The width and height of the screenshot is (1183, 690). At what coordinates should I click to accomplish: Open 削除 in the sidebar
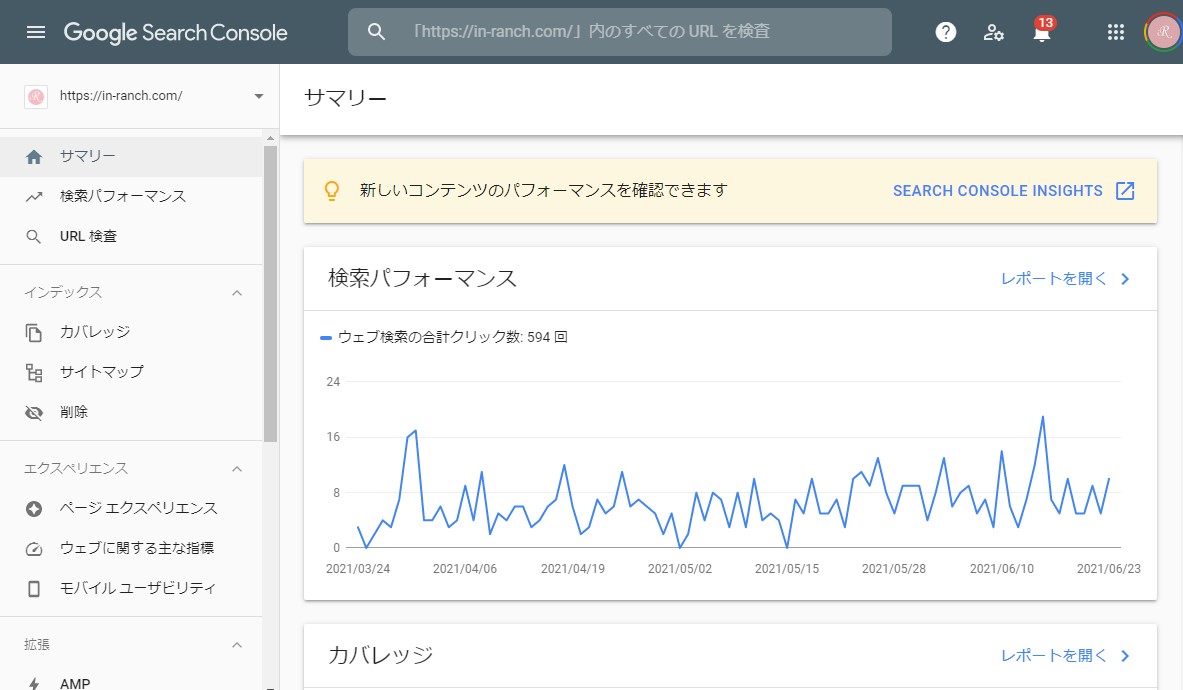tap(131, 412)
